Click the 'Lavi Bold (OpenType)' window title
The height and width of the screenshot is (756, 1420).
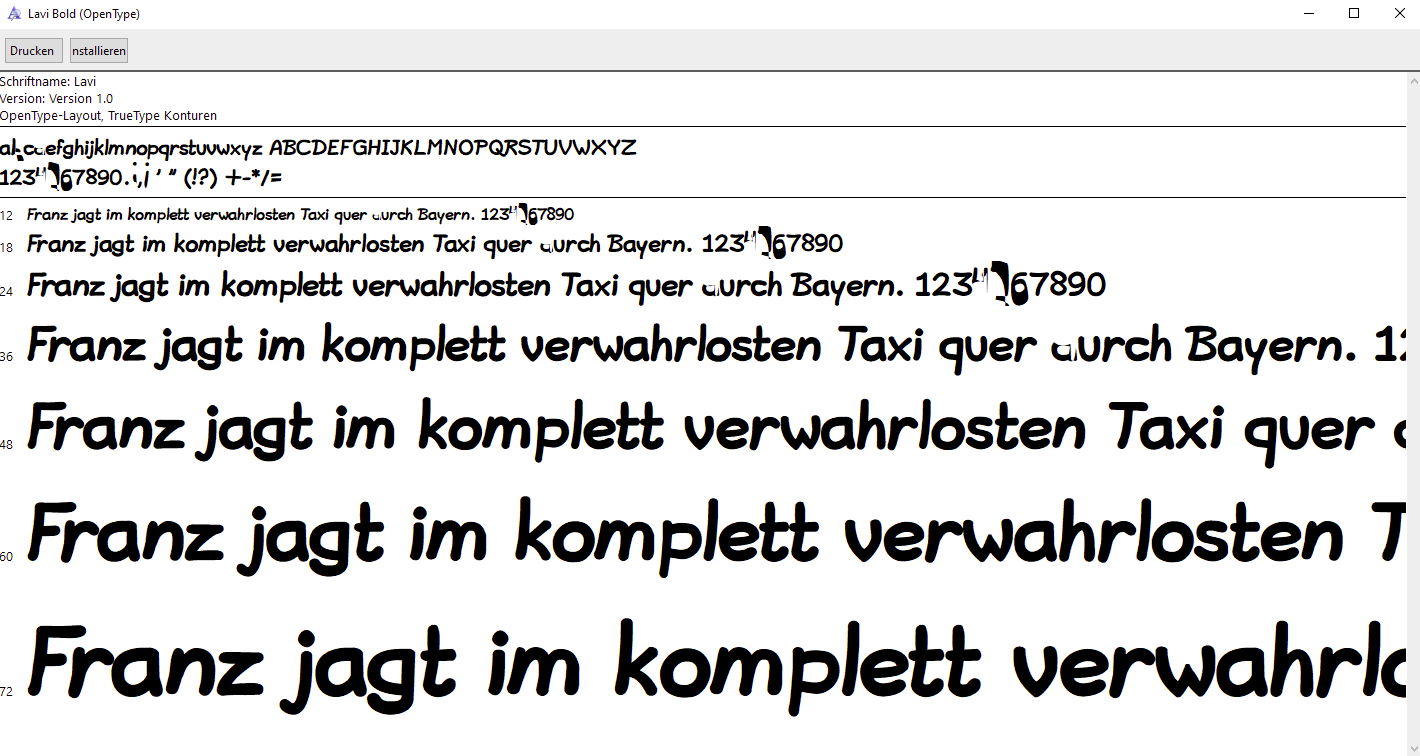84,14
